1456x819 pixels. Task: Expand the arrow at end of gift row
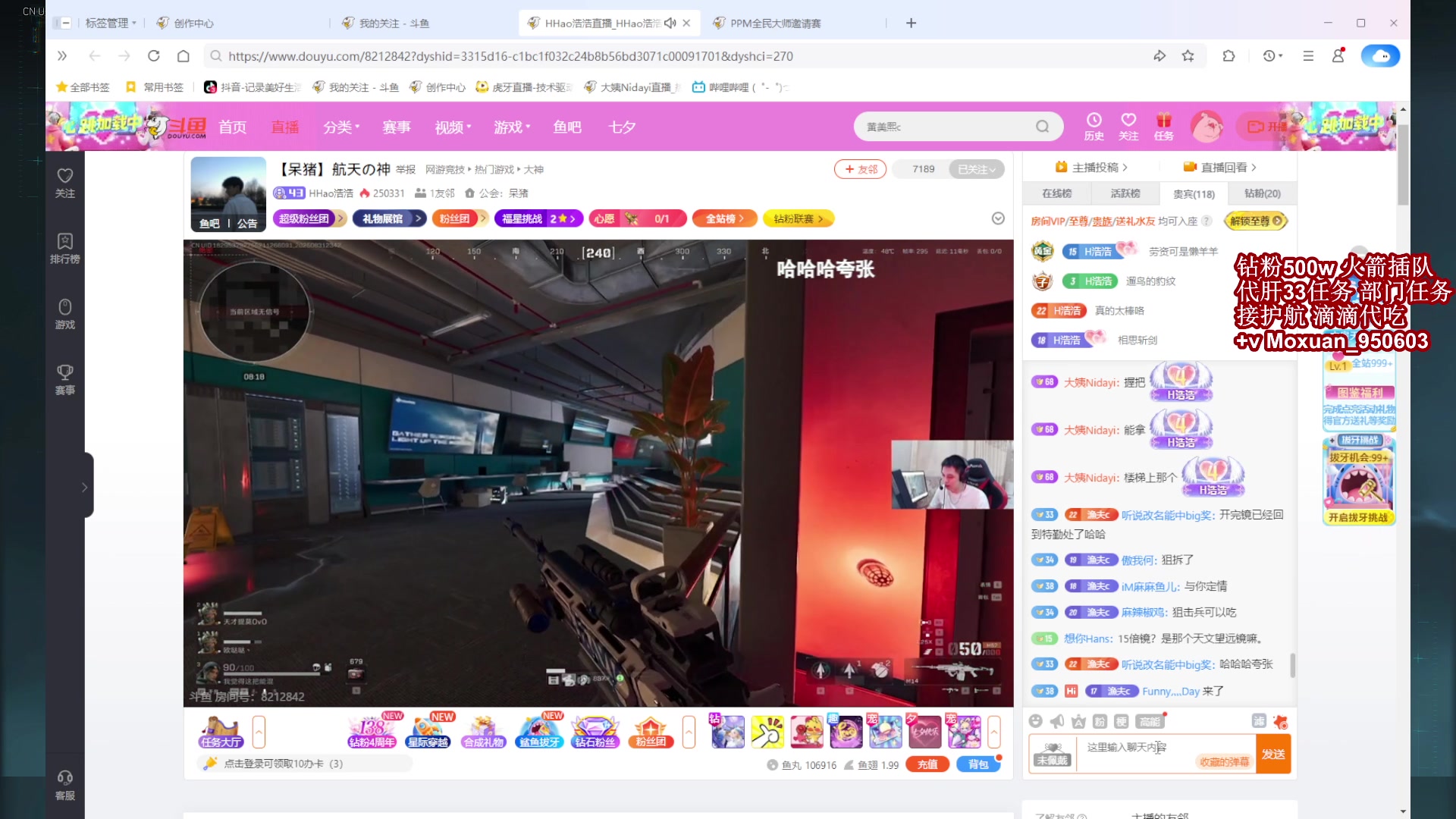coord(993,733)
